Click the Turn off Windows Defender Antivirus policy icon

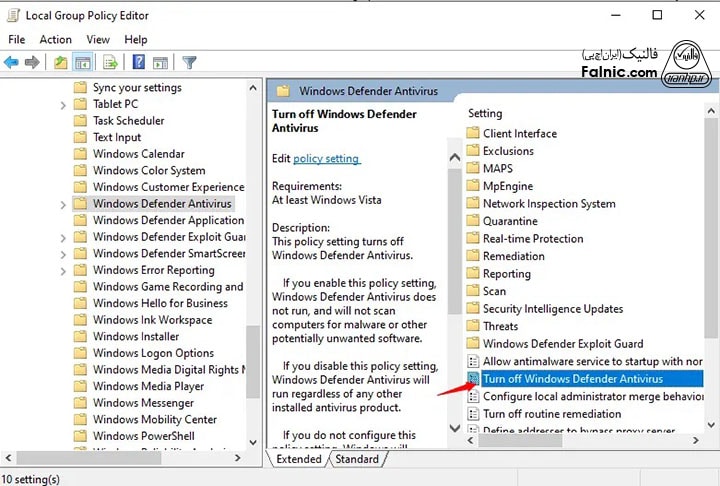[x=473, y=379]
